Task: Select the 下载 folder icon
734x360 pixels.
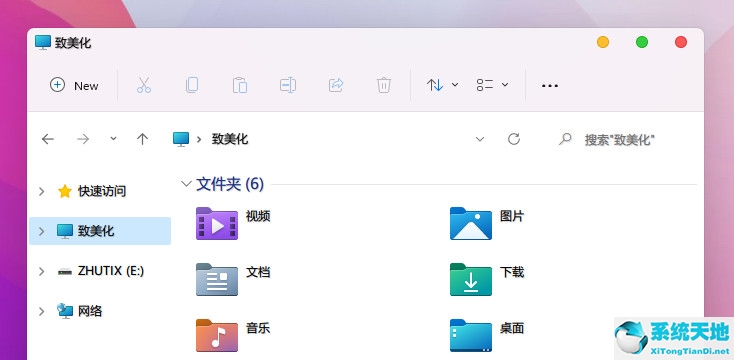Action: click(x=471, y=279)
